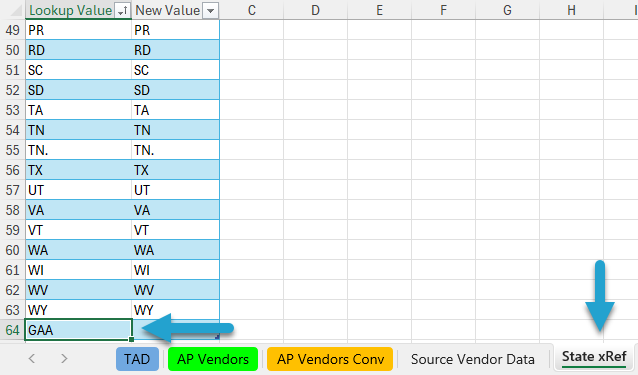Select column C header

(x=251, y=10)
